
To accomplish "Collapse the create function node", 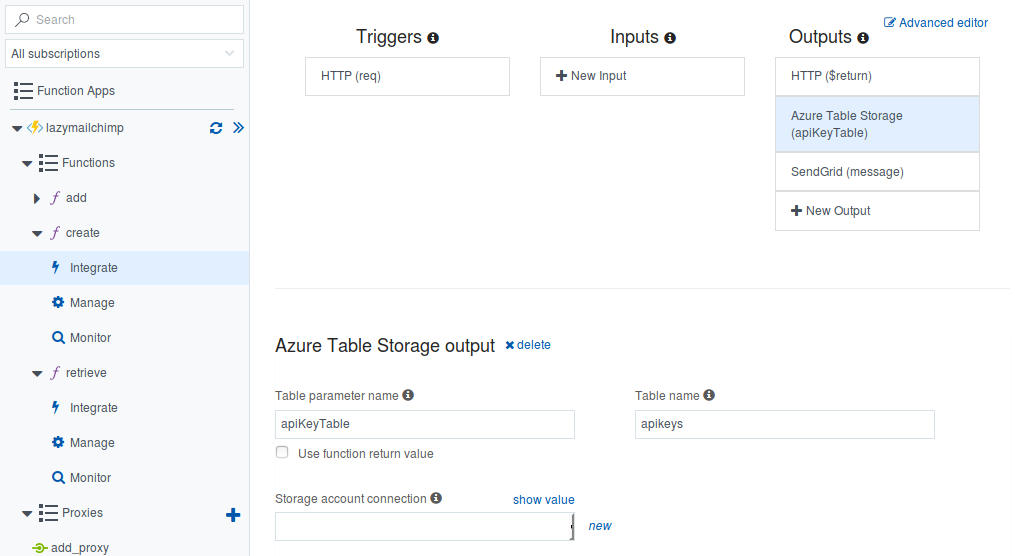I will pos(38,233).
